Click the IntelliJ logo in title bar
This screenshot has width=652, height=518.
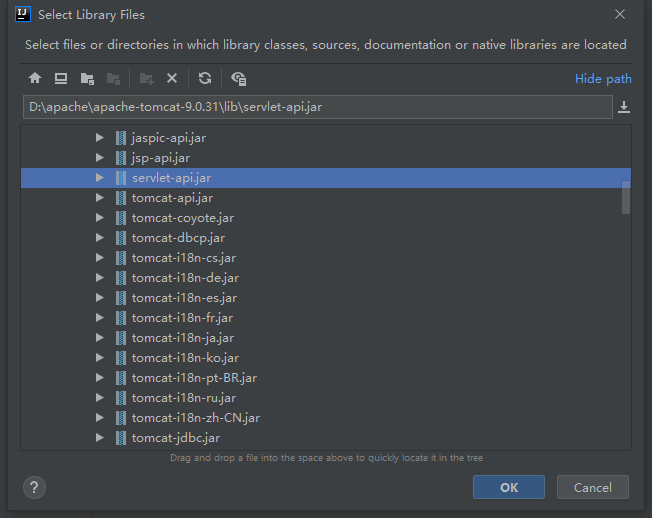click(23, 15)
